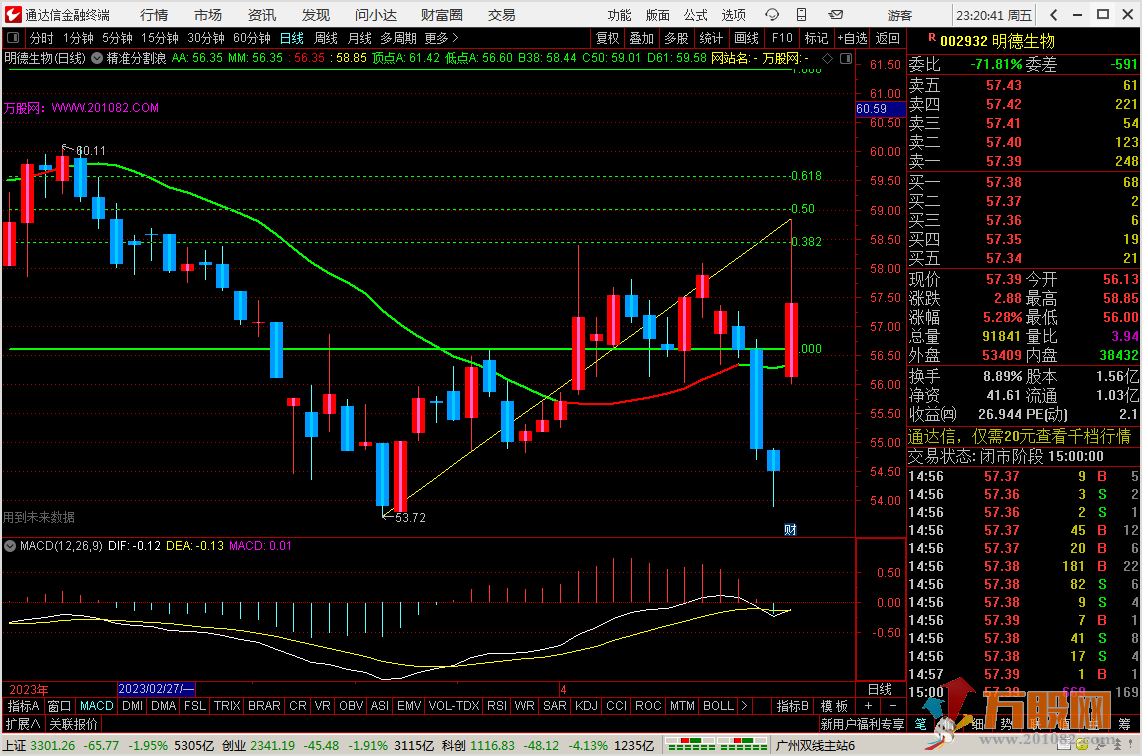Collapse the 精准分割浪 indicator circle toggle
Viewport: 1142px width, 756px height.
click(x=97, y=58)
